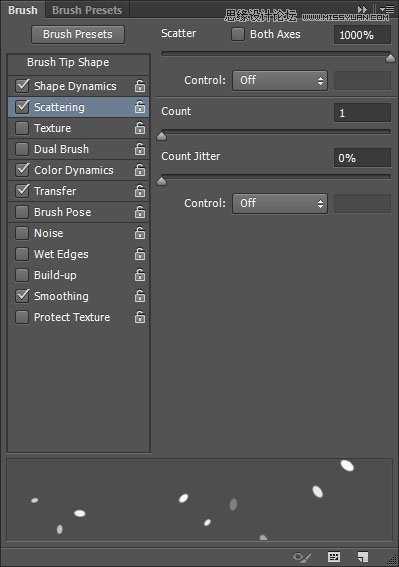Image resolution: width=399 pixels, height=567 pixels.
Task: Click the Count Jitter slider handle
Action: (x=162, y=181)
